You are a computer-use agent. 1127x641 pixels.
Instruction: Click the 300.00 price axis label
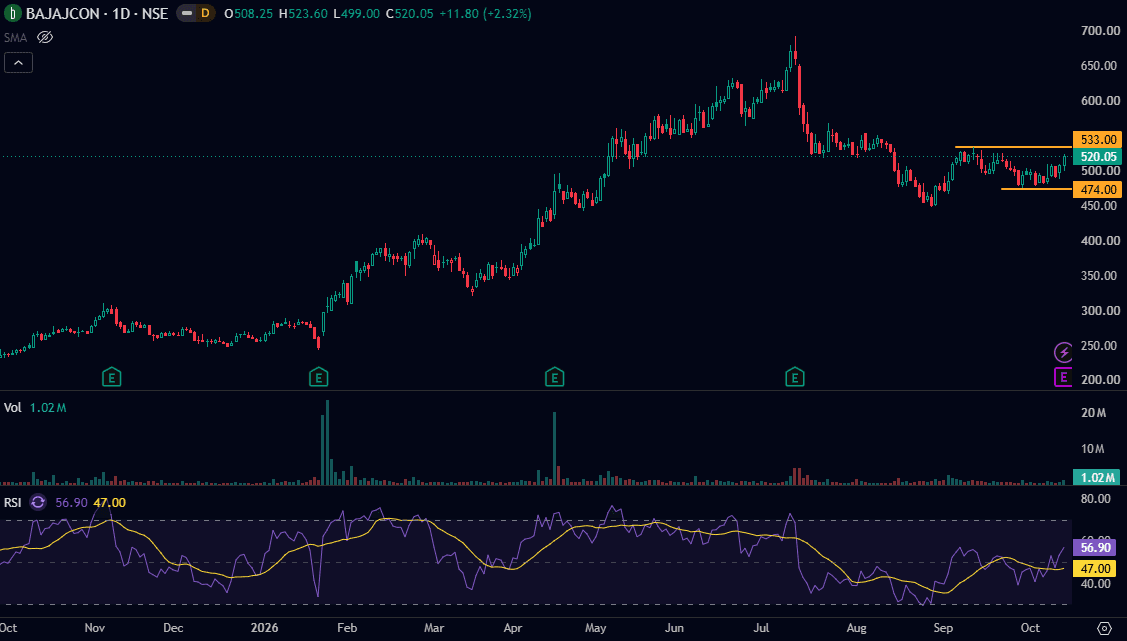click(x=1100, y=310)
